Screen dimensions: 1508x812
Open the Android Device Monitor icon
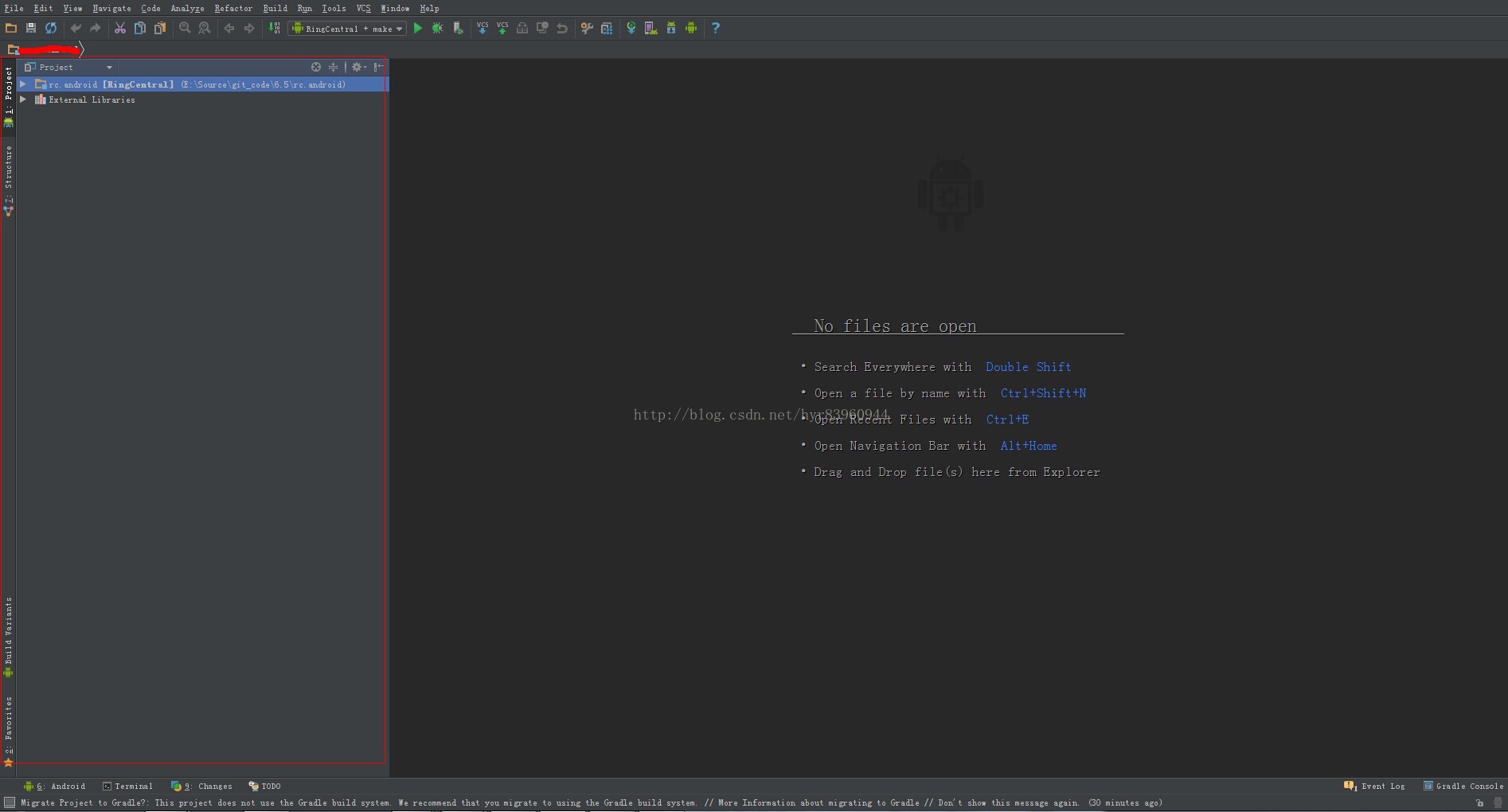(x=691, y=28)
